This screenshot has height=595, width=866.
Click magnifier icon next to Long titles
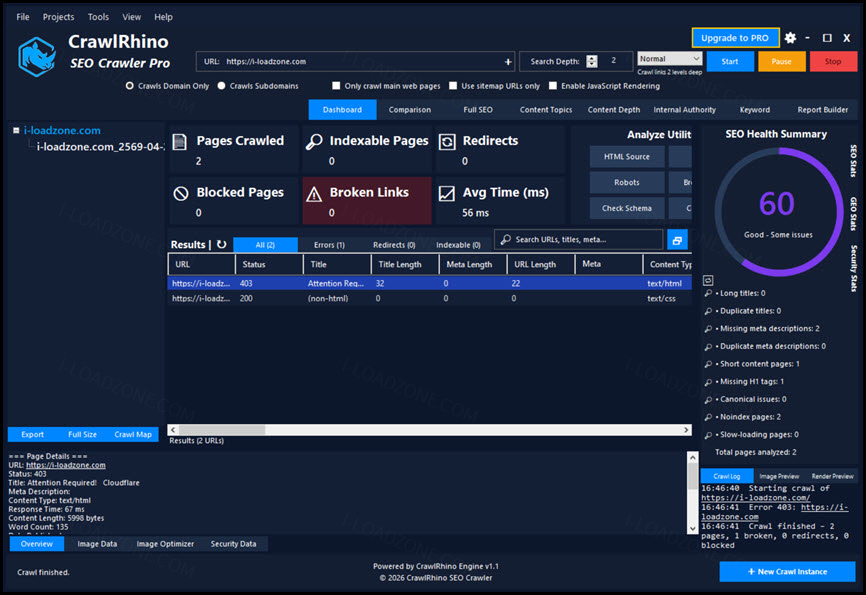[708, 293]
